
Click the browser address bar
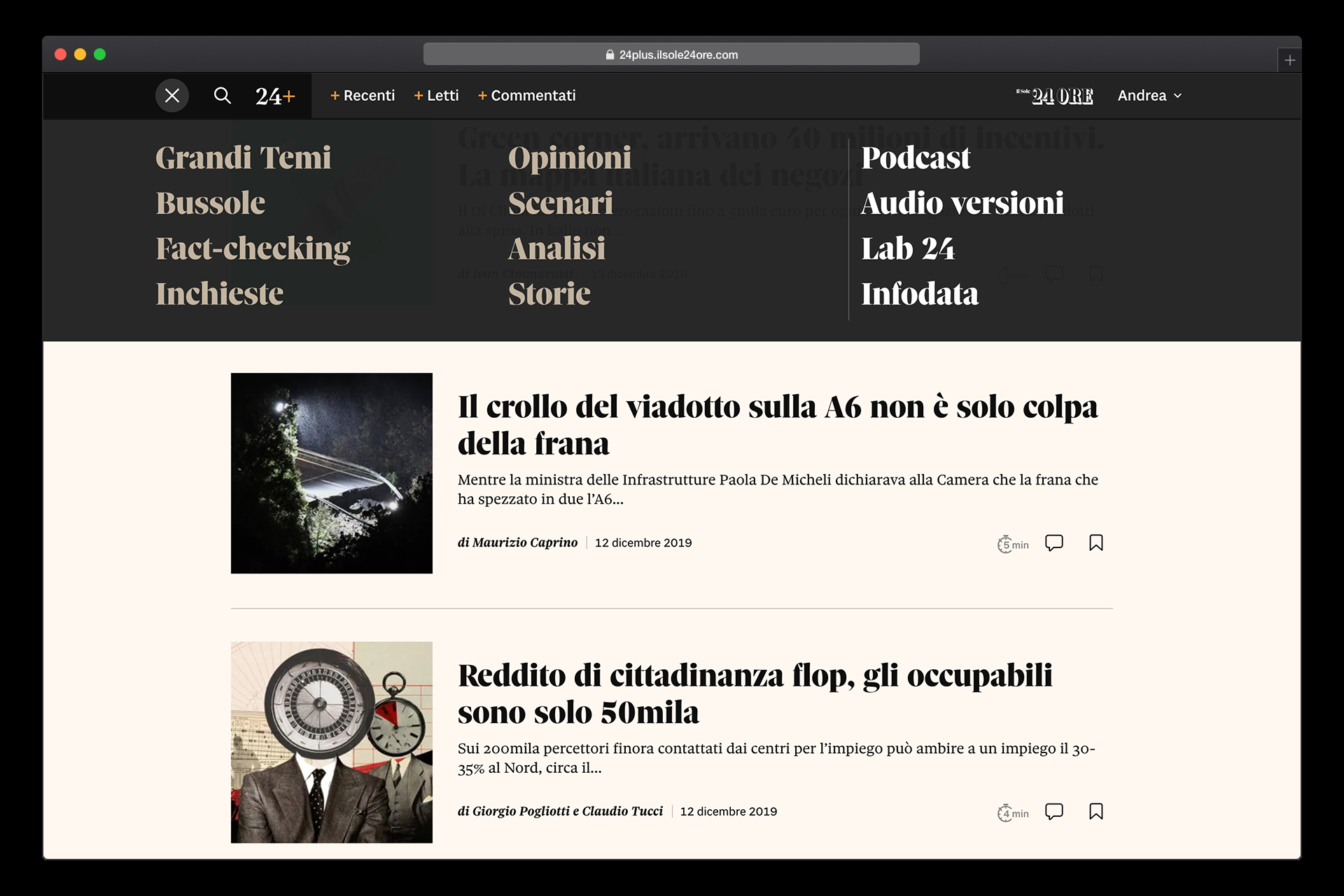coord(671,55)
